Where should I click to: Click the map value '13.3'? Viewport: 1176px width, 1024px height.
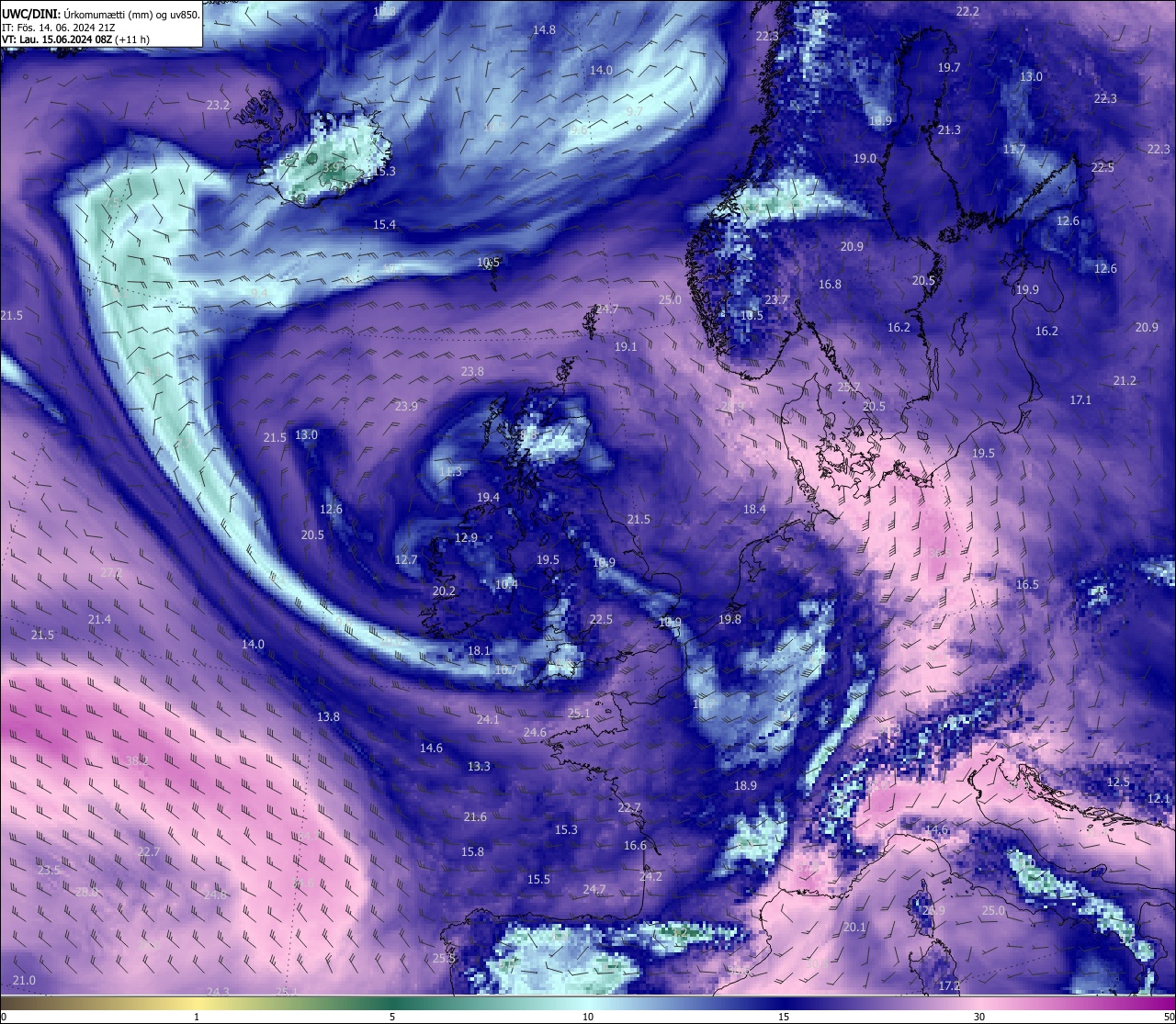[x=479, y=767]
